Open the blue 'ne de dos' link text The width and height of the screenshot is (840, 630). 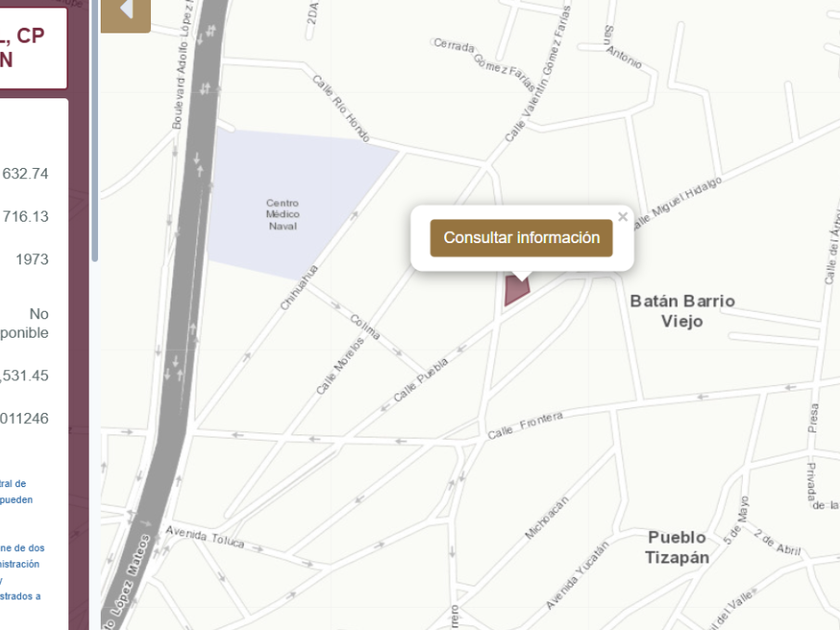point(22,548)
